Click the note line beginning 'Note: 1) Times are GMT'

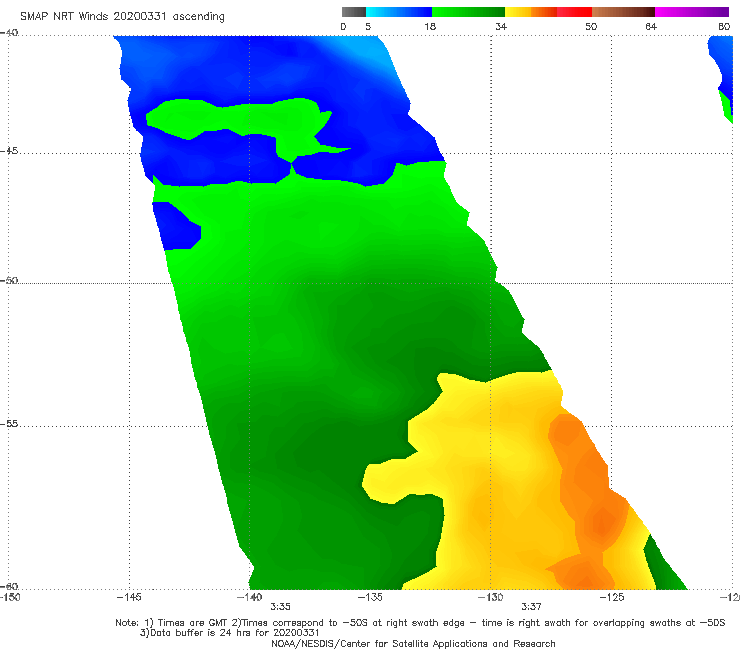[x=420, y=623]
